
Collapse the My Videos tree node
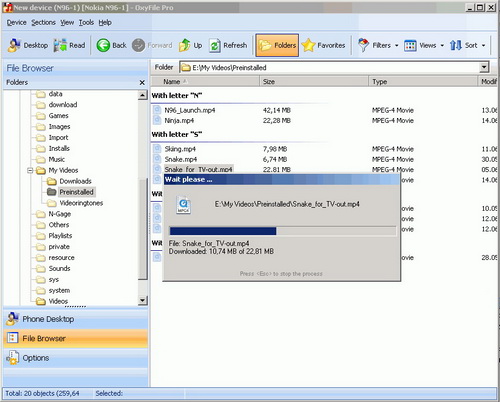pos(30,170)
